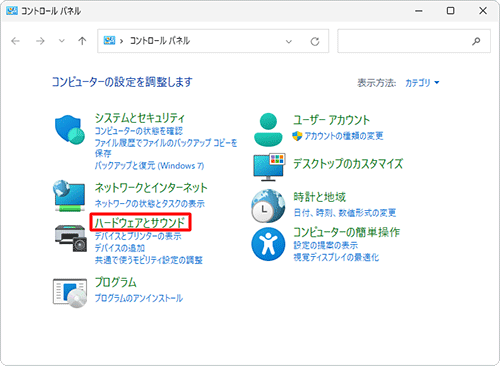
Task: Close the コントロール パネル window
Action: 483,11
